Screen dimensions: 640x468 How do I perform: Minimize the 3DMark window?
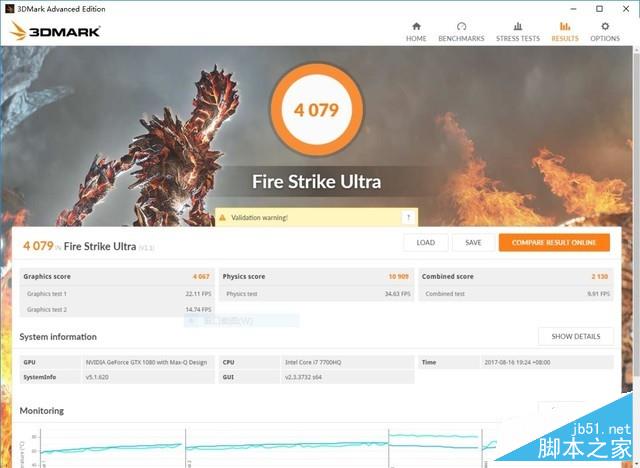tap(573, 9)
